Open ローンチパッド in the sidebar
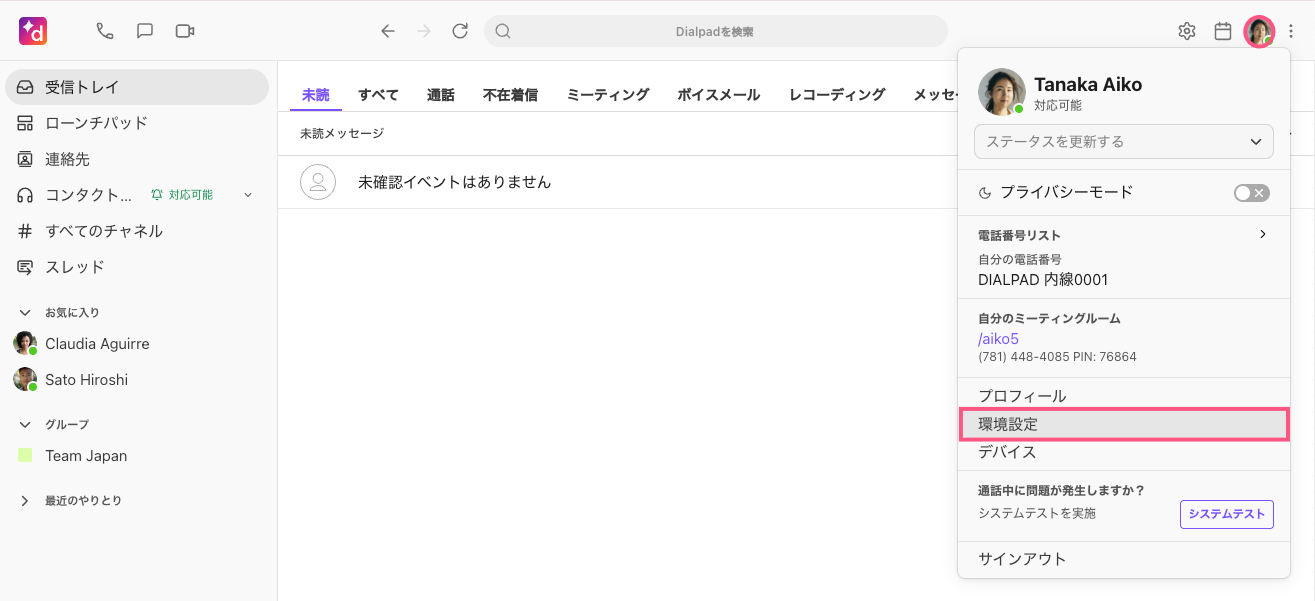Viewport: 1315px width, 601px height. click(137, 123)
